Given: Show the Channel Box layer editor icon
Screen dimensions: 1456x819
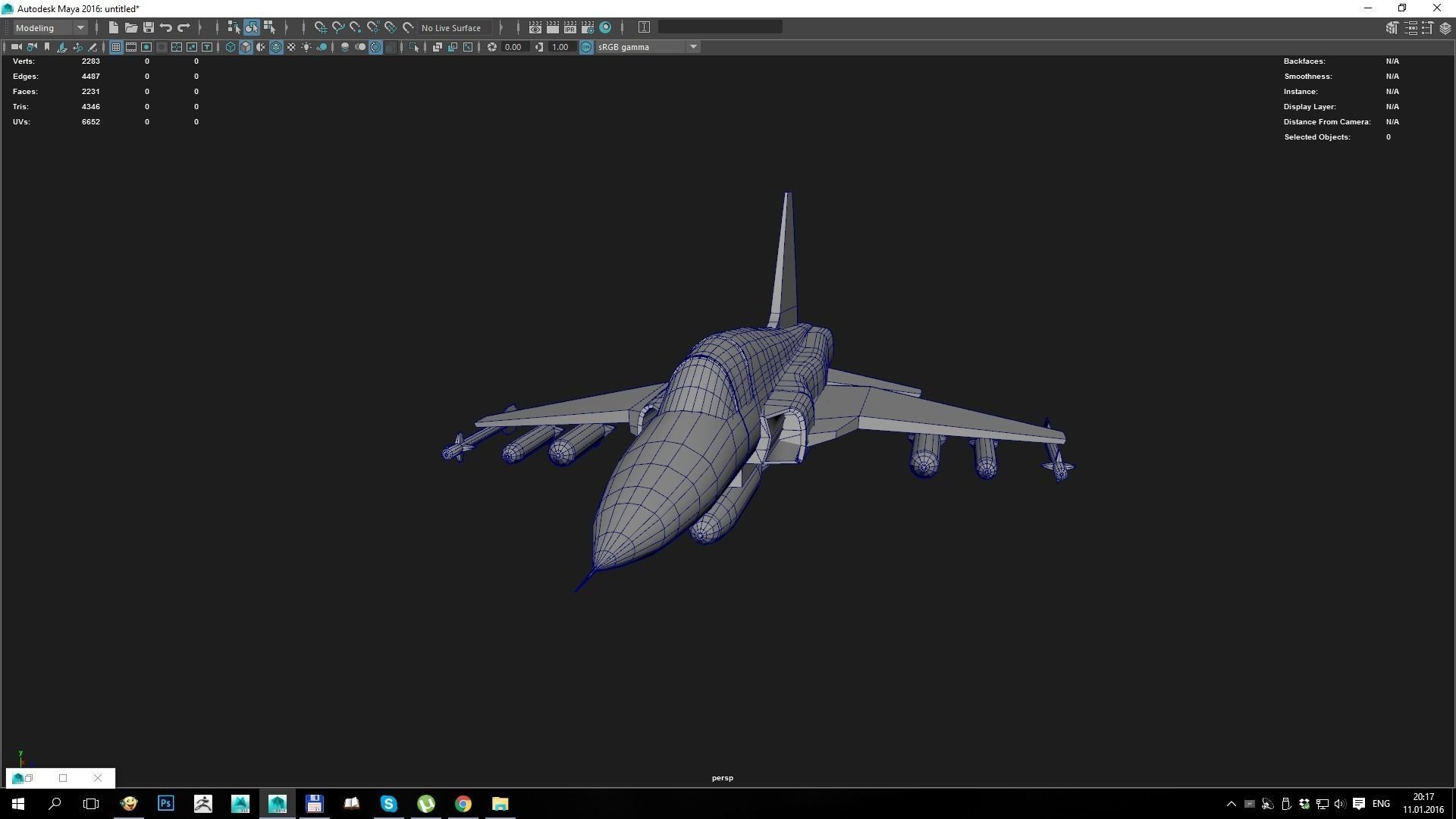Looking at the screenshot, I should tap(1445, 27).
